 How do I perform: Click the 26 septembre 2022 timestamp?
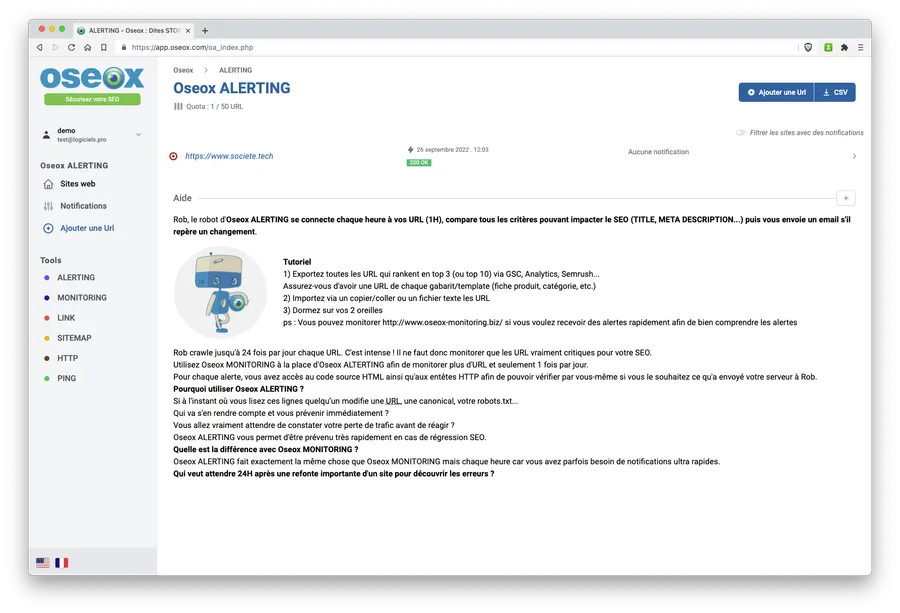coord(452,149)
